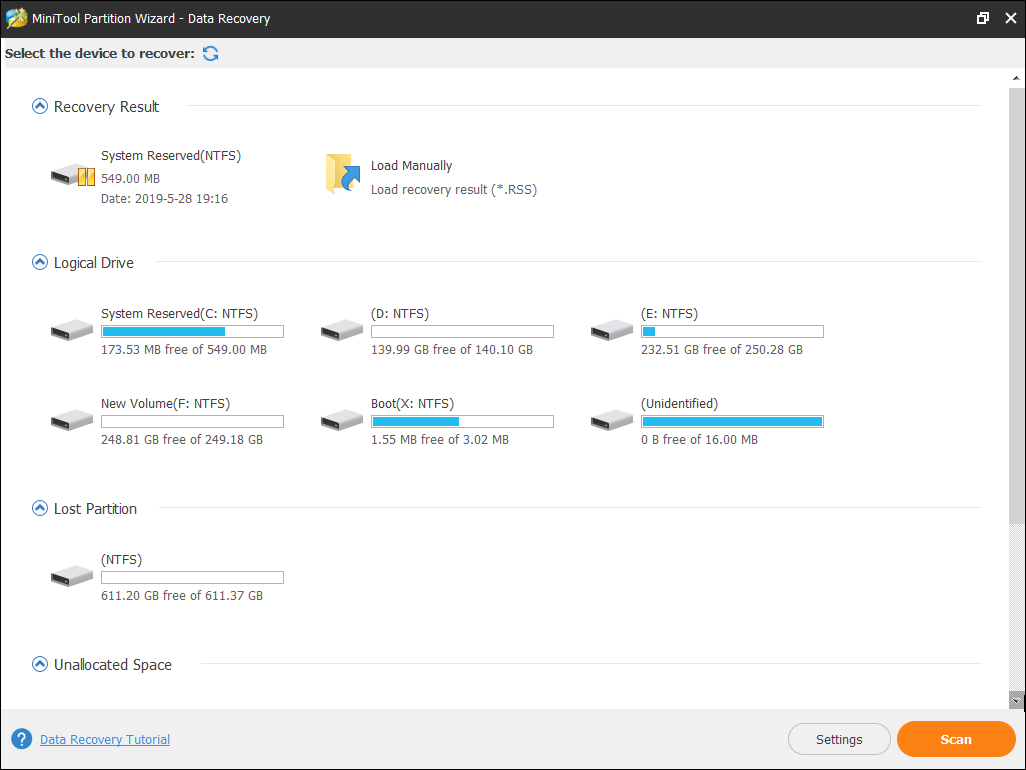
Task: Click the E: drive usage bar
Action: [732, 332]
